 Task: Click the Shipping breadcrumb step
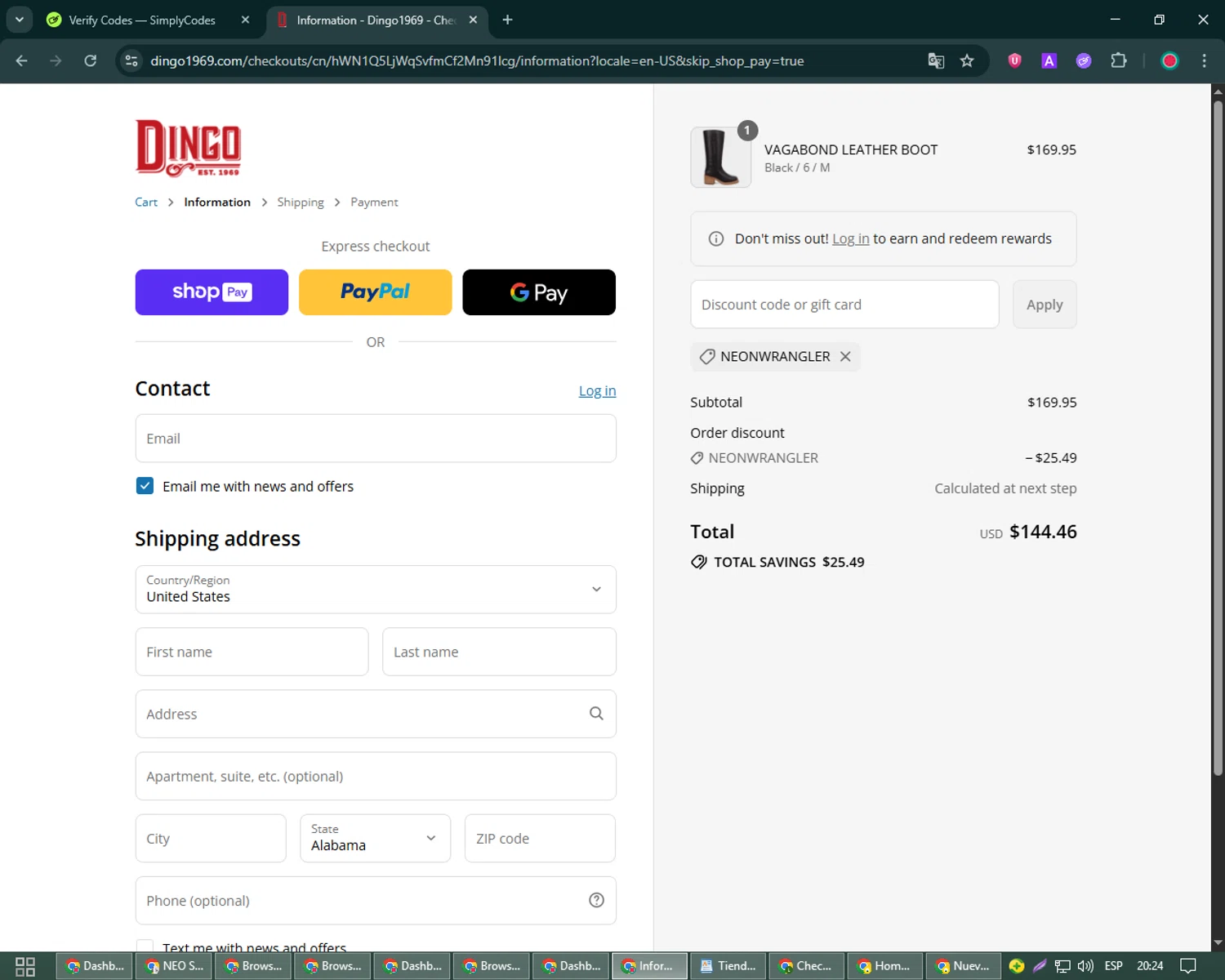(x=300, y=202)
